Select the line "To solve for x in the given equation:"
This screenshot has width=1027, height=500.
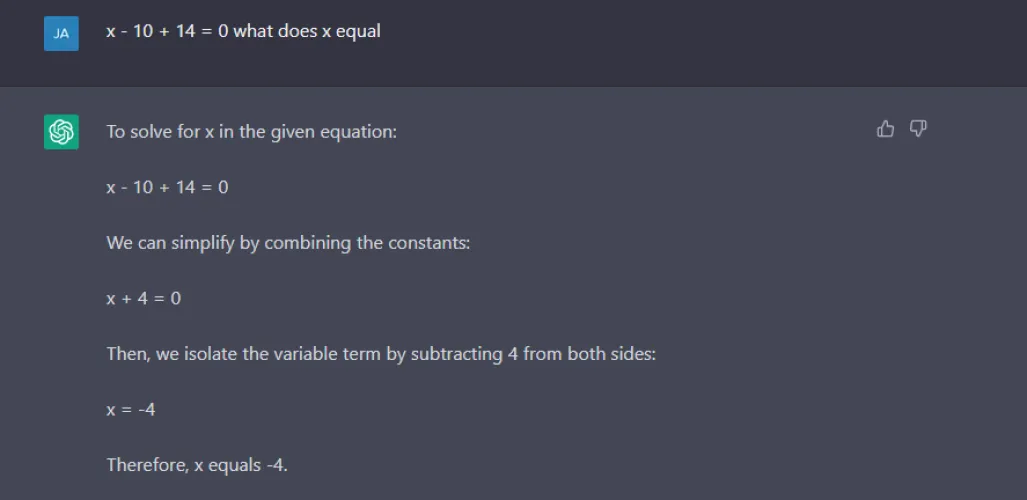(x=251, y=131)
